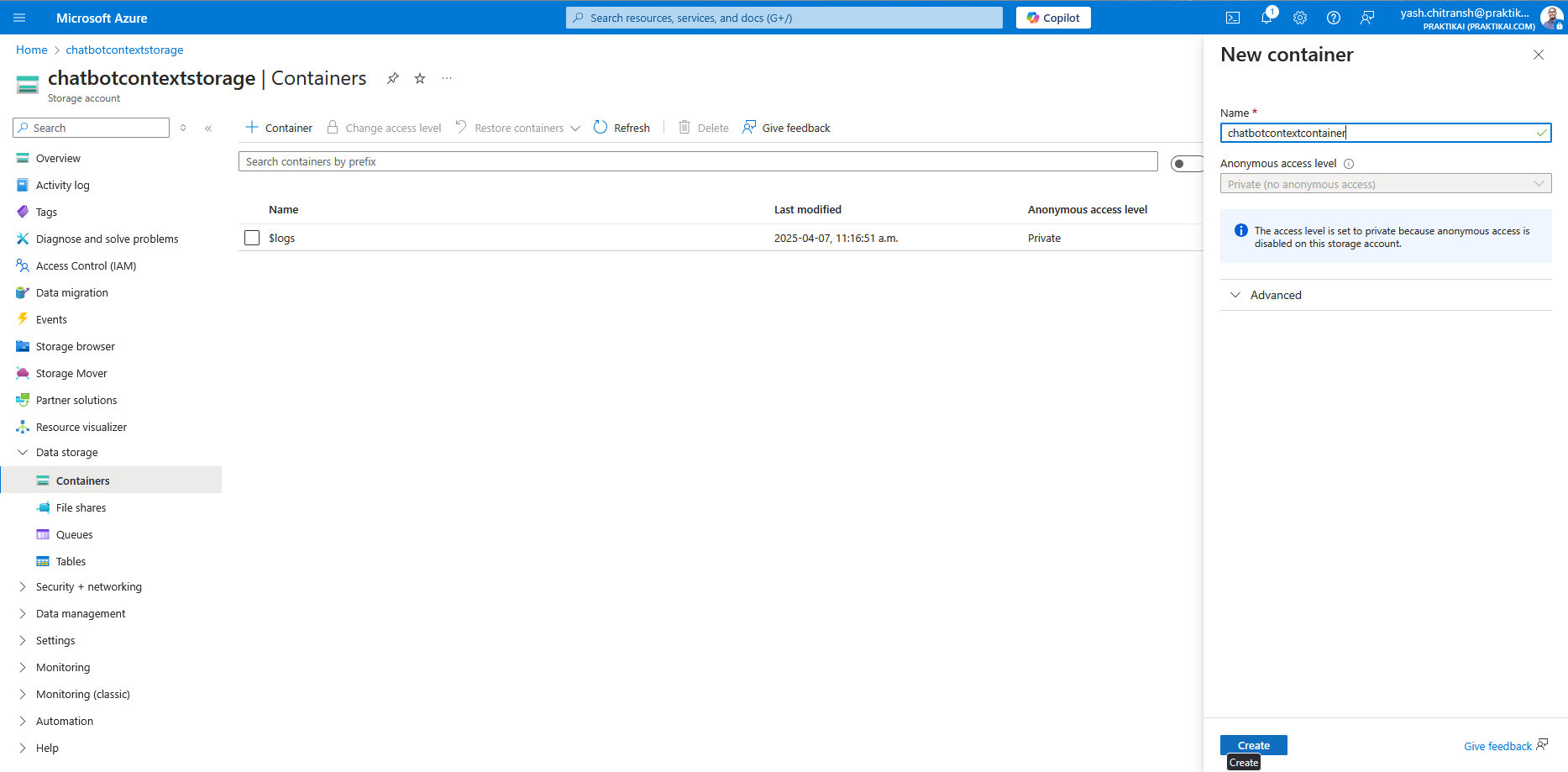The image size is (1568, 772).
Task: Open the feedback smiley in the top bar
Action: coord(1367,18)
